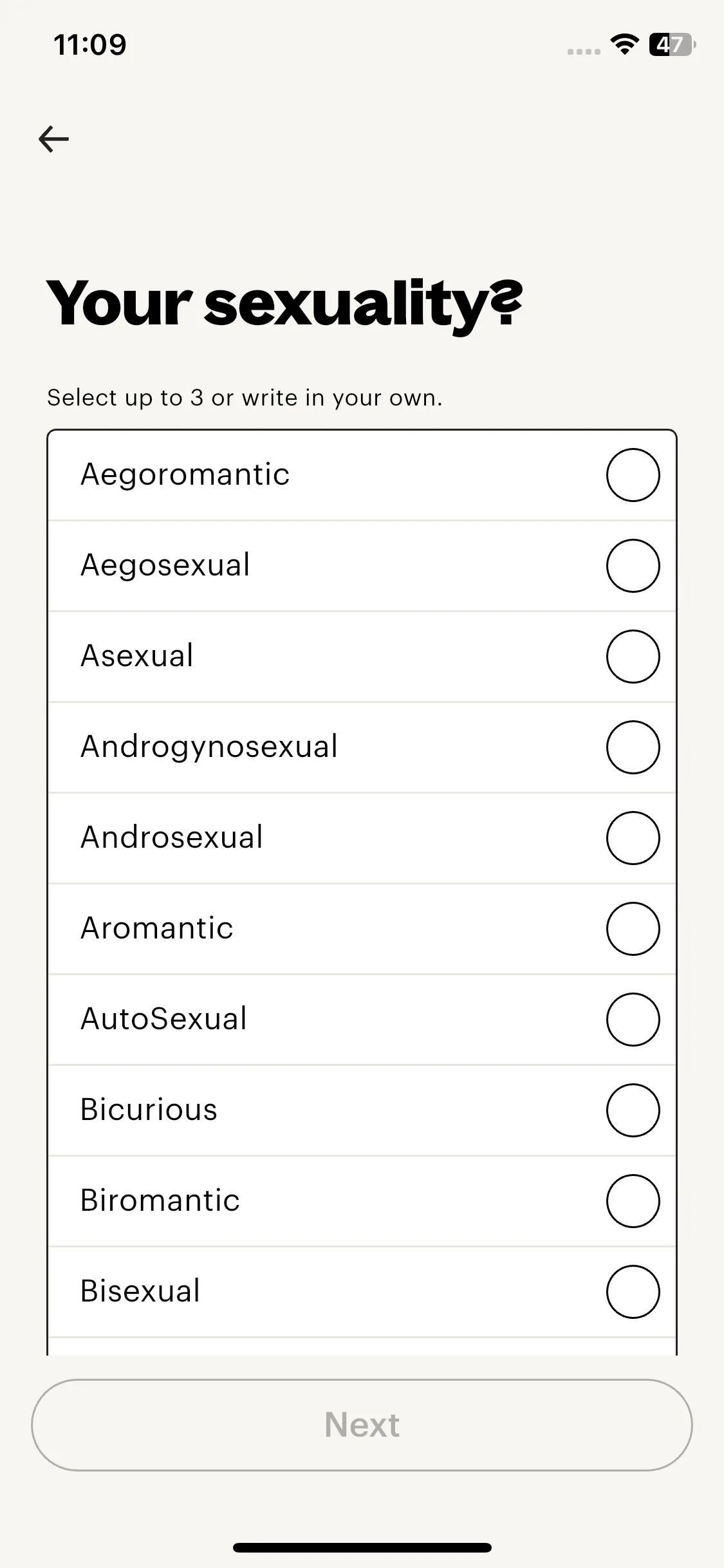Tap the Wi-Fi status icon
Viewport: 724px width, 1568px height.
(624, 44)
